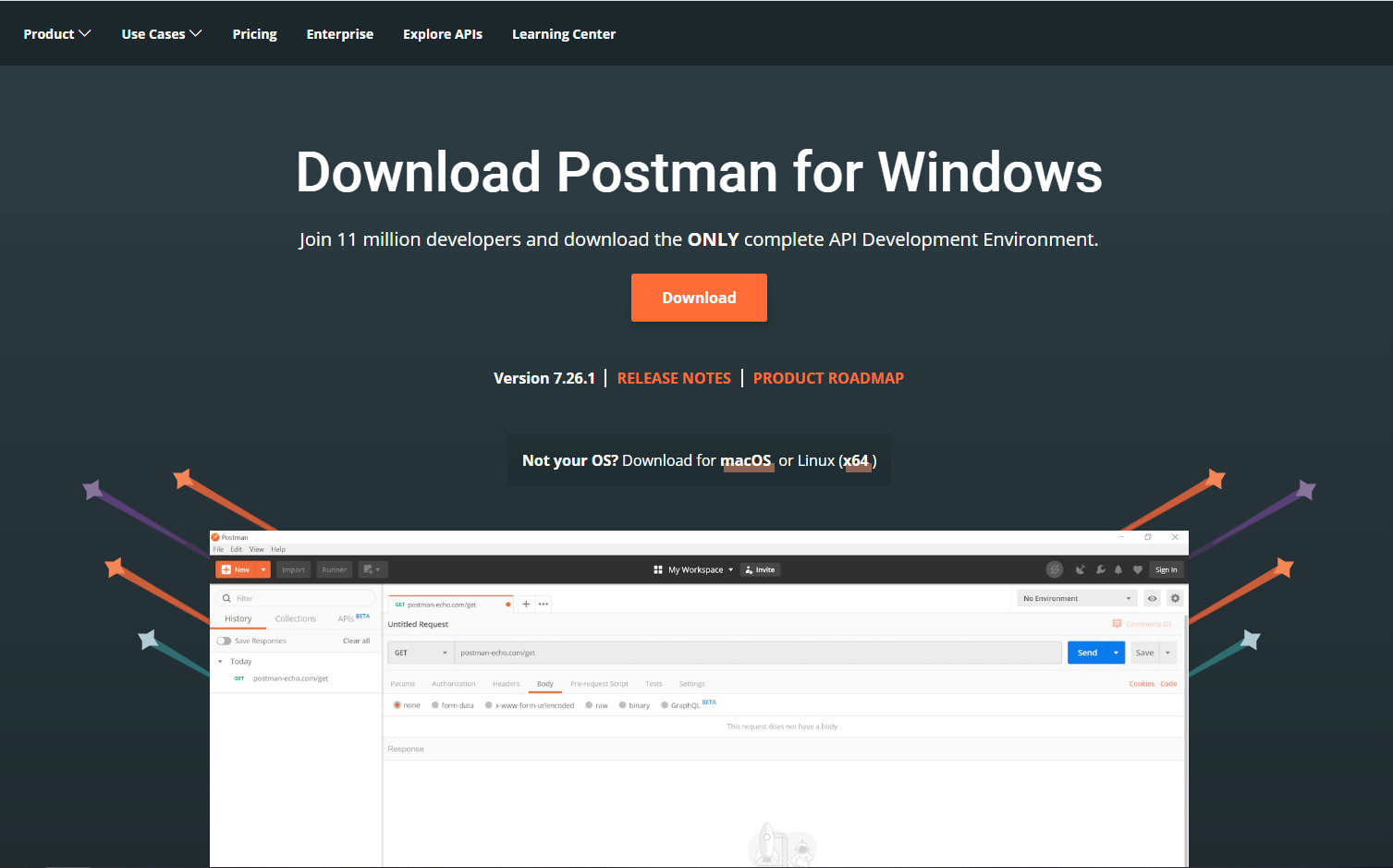Click the three-dots tab options icon
This screenshot has height=868, width=1393.
tap(544, 604)
